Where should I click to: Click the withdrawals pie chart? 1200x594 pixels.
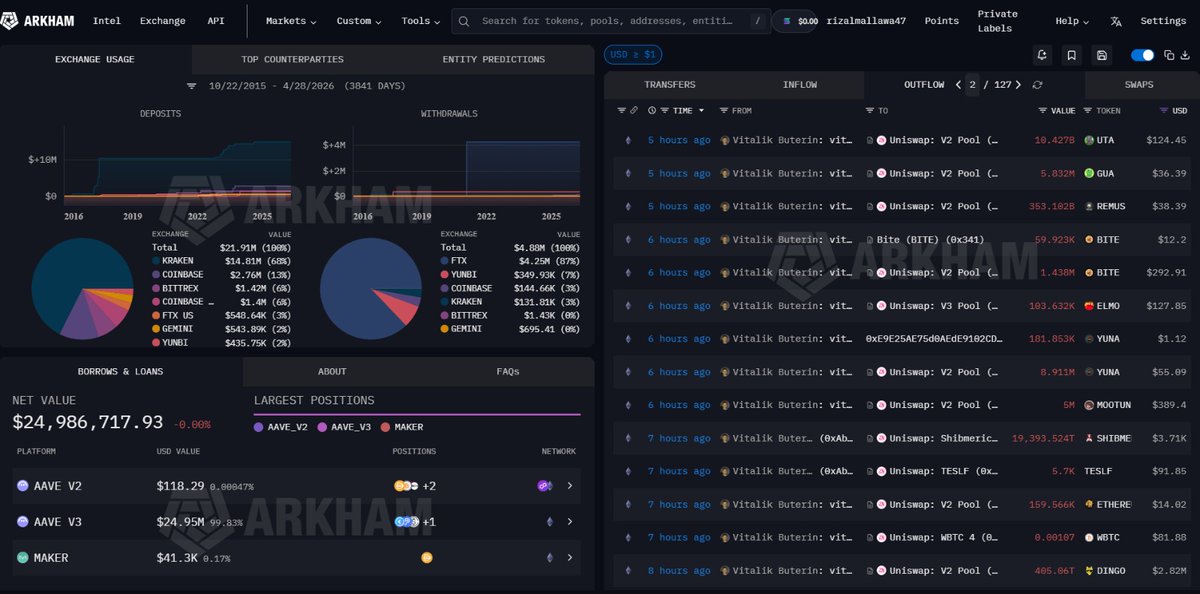(371, 290)
